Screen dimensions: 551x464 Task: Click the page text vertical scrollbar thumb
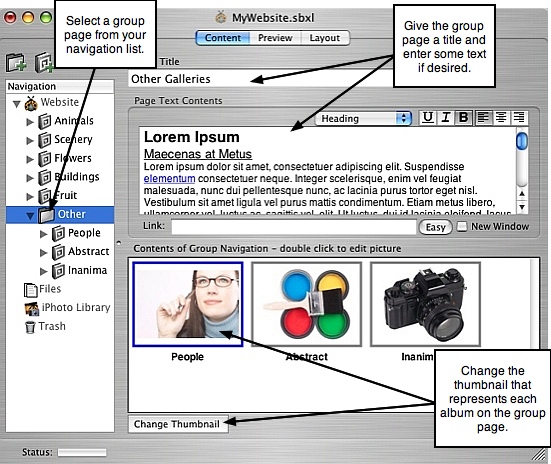(522, 141)
